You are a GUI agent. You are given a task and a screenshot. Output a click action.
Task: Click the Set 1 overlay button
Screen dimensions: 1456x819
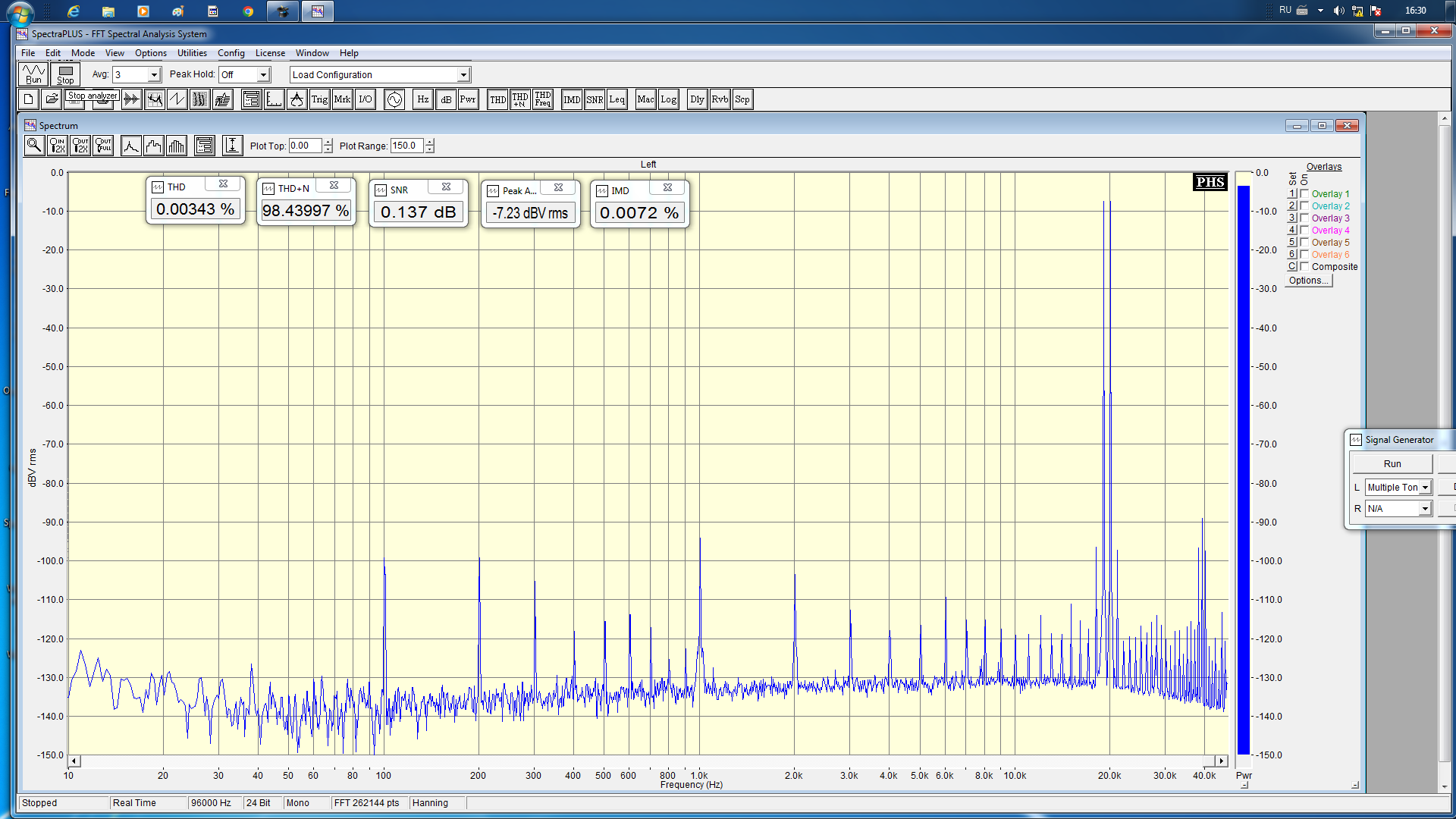click(x=1292, y=193)
